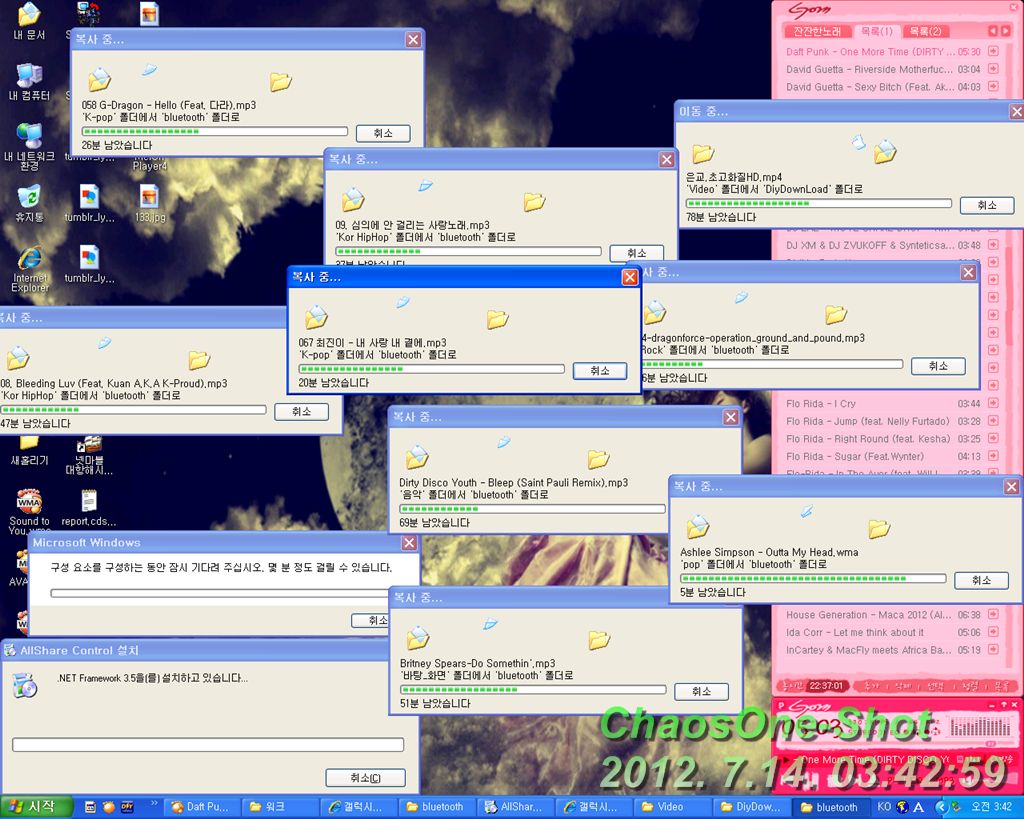Select the Sound to You WMA file icon
This screenshot has height=819, width=1024.
29,511
